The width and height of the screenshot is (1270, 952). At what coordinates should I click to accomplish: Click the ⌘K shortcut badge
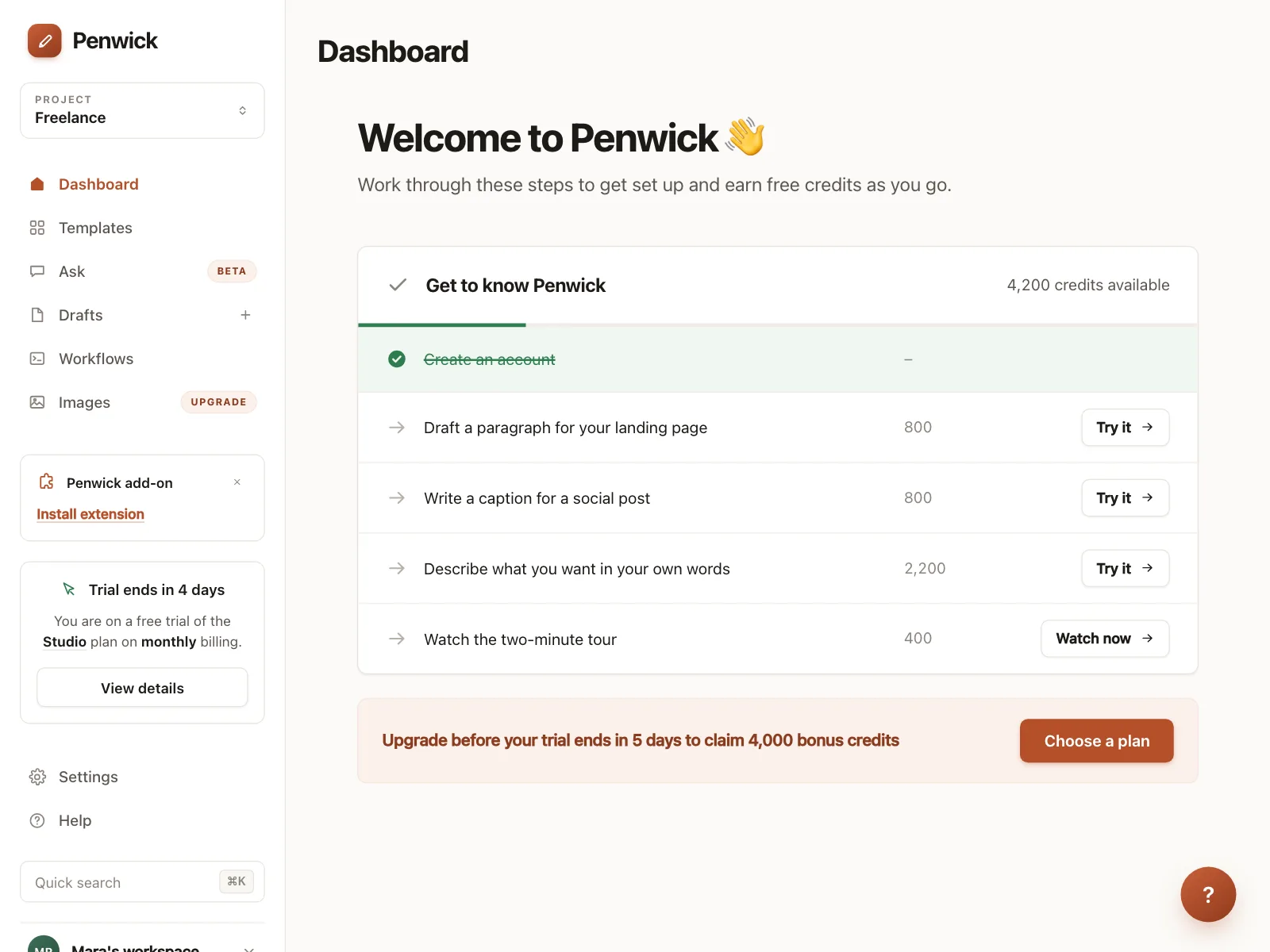tap(237, 881)
